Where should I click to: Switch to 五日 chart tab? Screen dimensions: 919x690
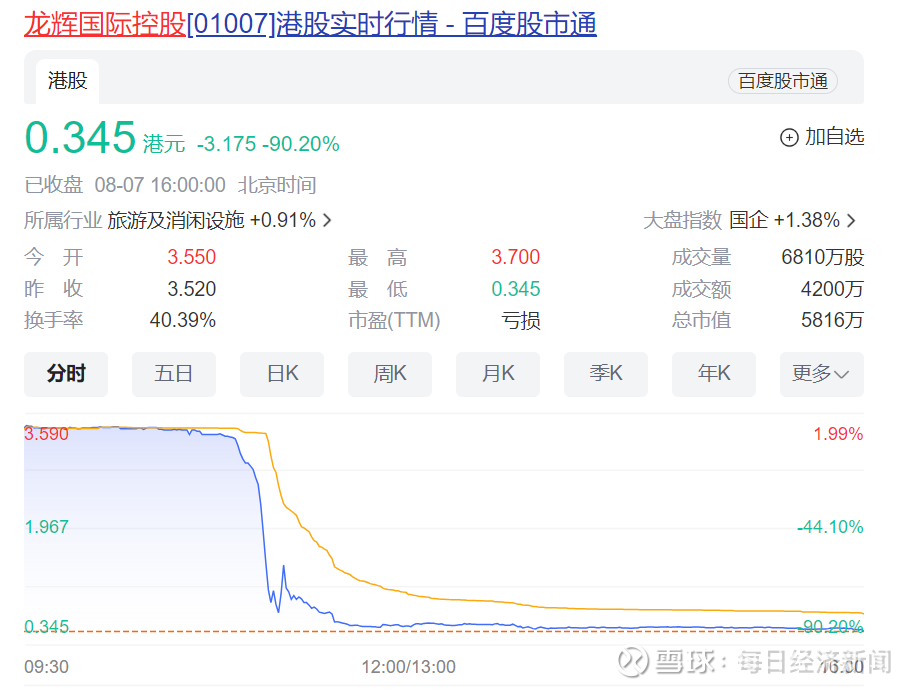(x=174, y=374)
